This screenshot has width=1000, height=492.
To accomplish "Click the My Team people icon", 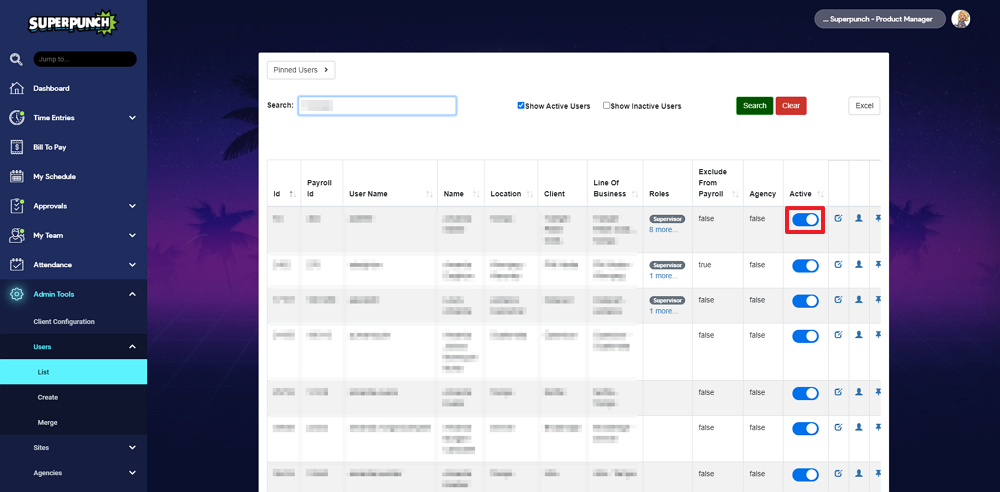I will 17,235.
